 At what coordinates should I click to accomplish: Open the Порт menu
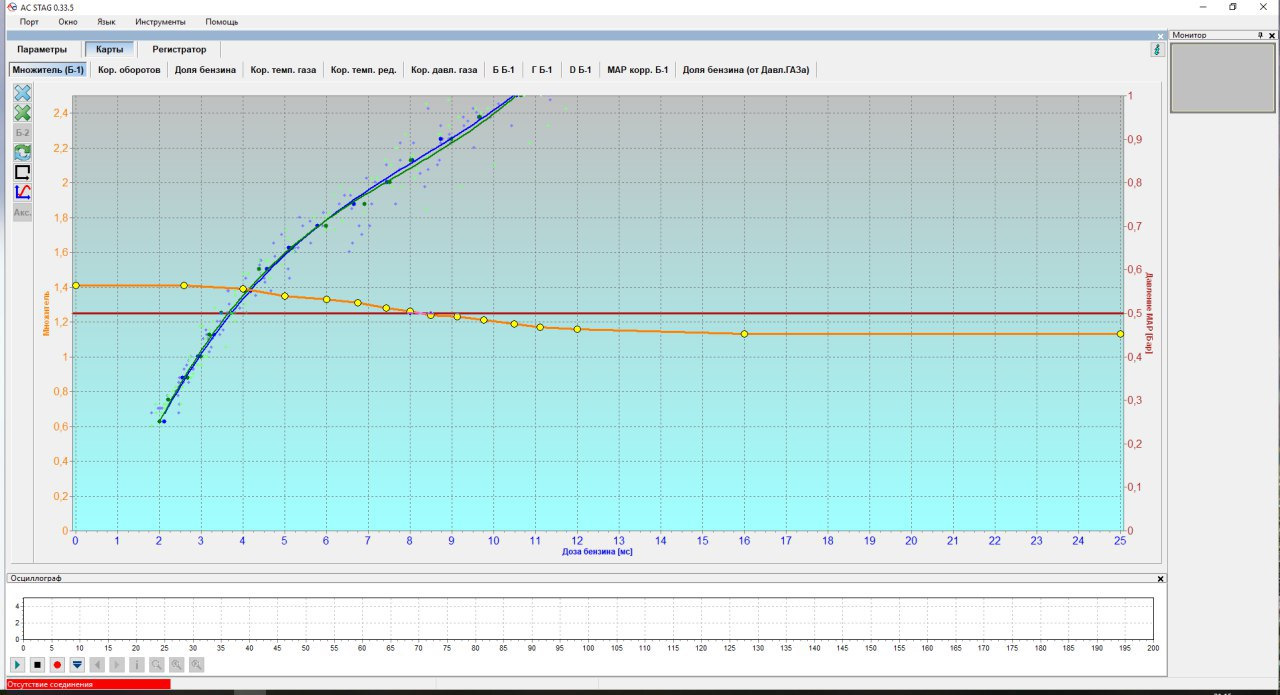click(29, 21)
